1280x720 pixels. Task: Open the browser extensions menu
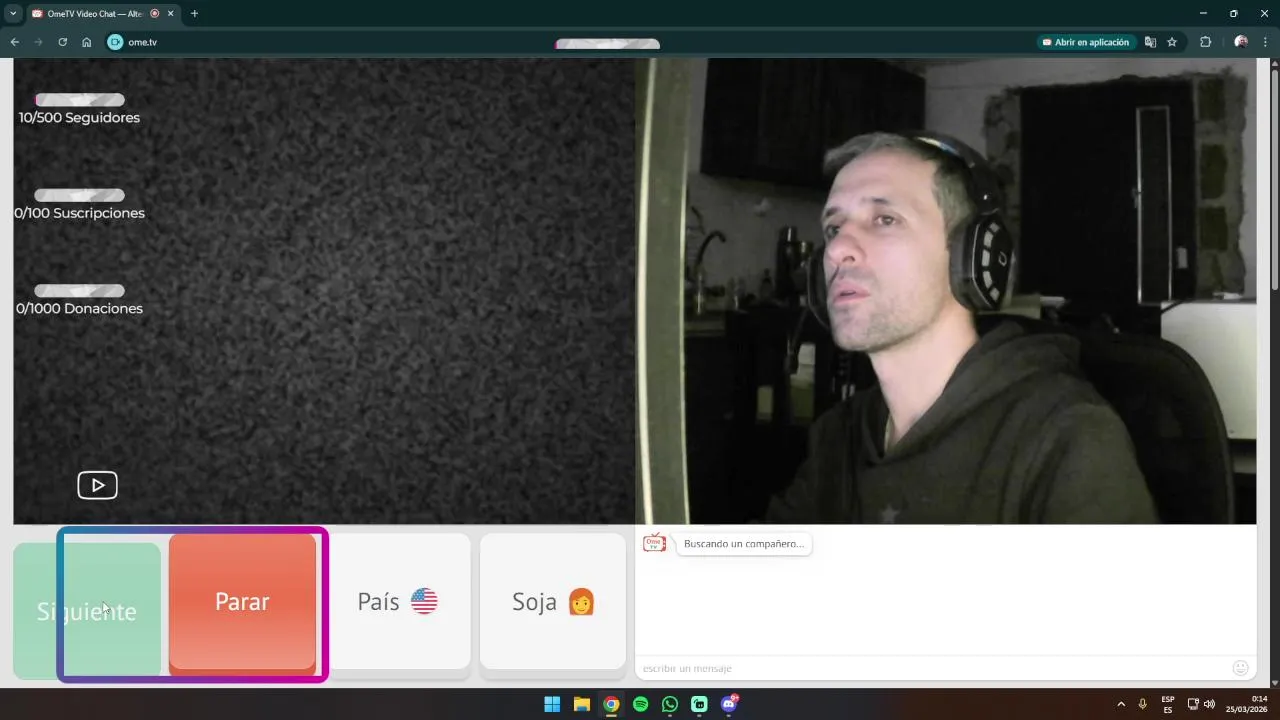pyautogui.click(x=1205, y=42)
